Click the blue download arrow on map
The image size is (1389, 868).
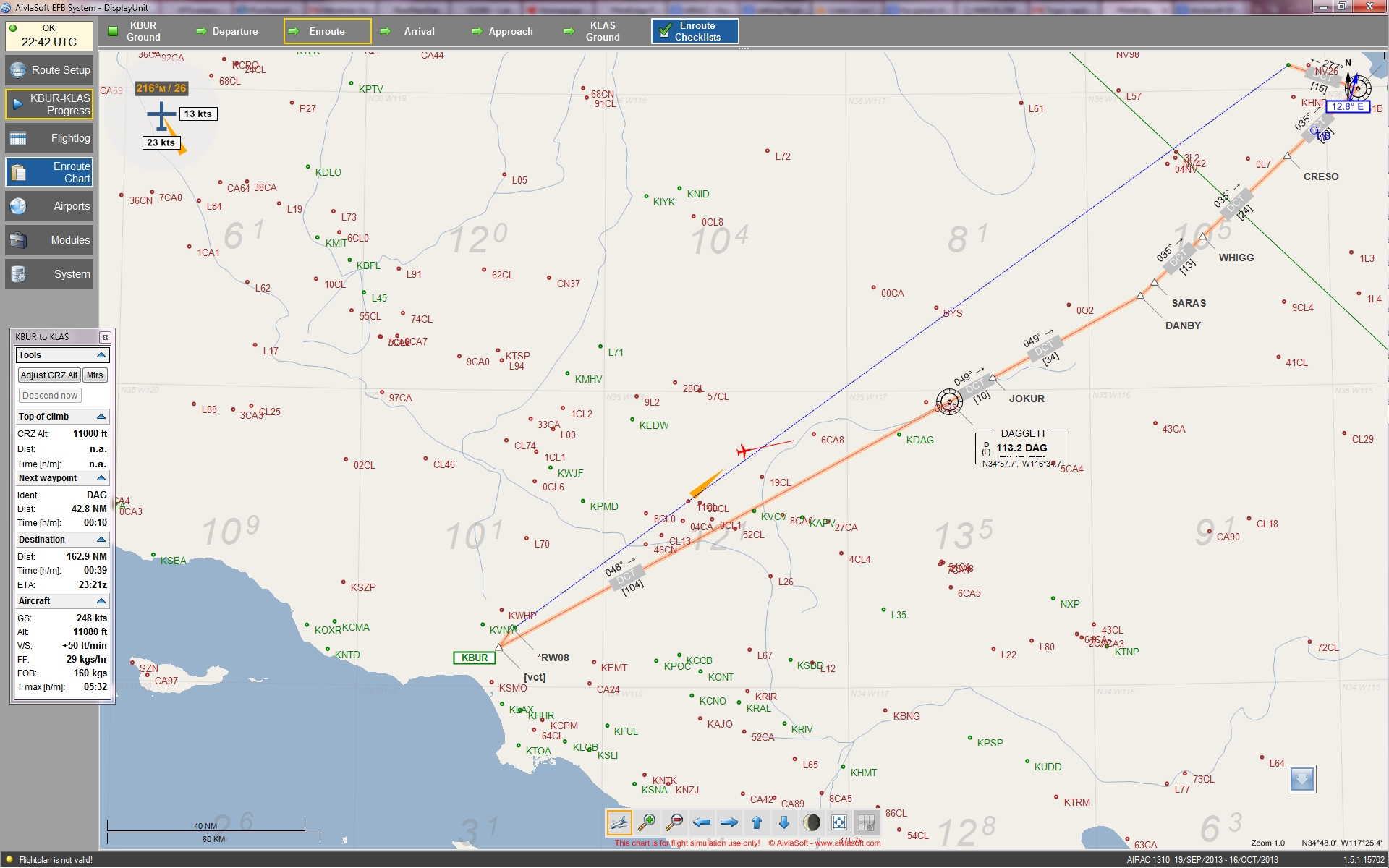coord(1301,779)
